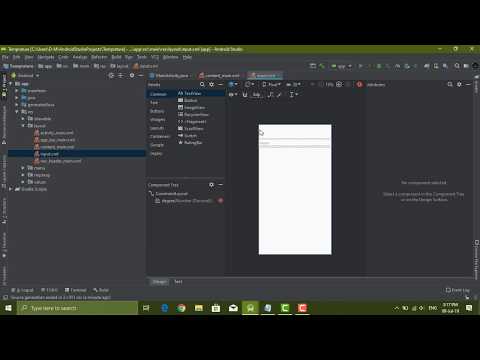Expand the manifests folder
480x360 pixels.
click(17, 91)
